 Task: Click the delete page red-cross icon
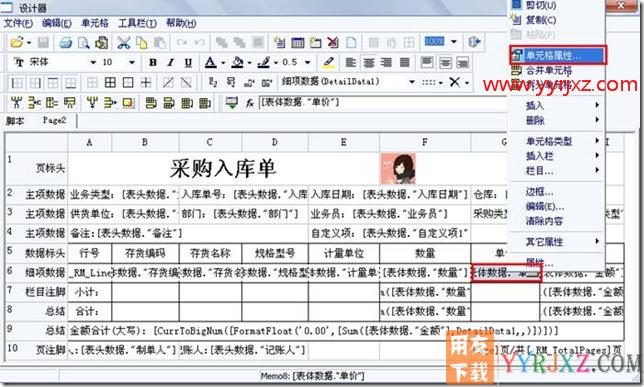[333, 42]
